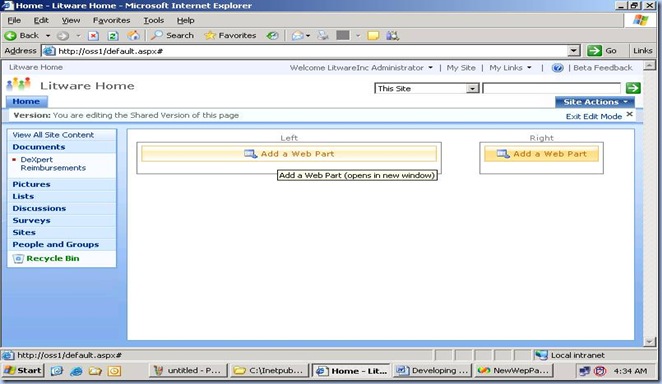
Task: Open the Documents sidebar heading
Action: coord(39,147)
